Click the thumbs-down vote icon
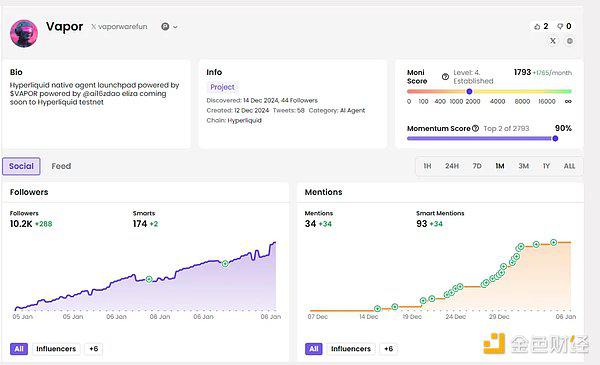The height and width of the screenshot is (365, 600). (x=560, y=26)
